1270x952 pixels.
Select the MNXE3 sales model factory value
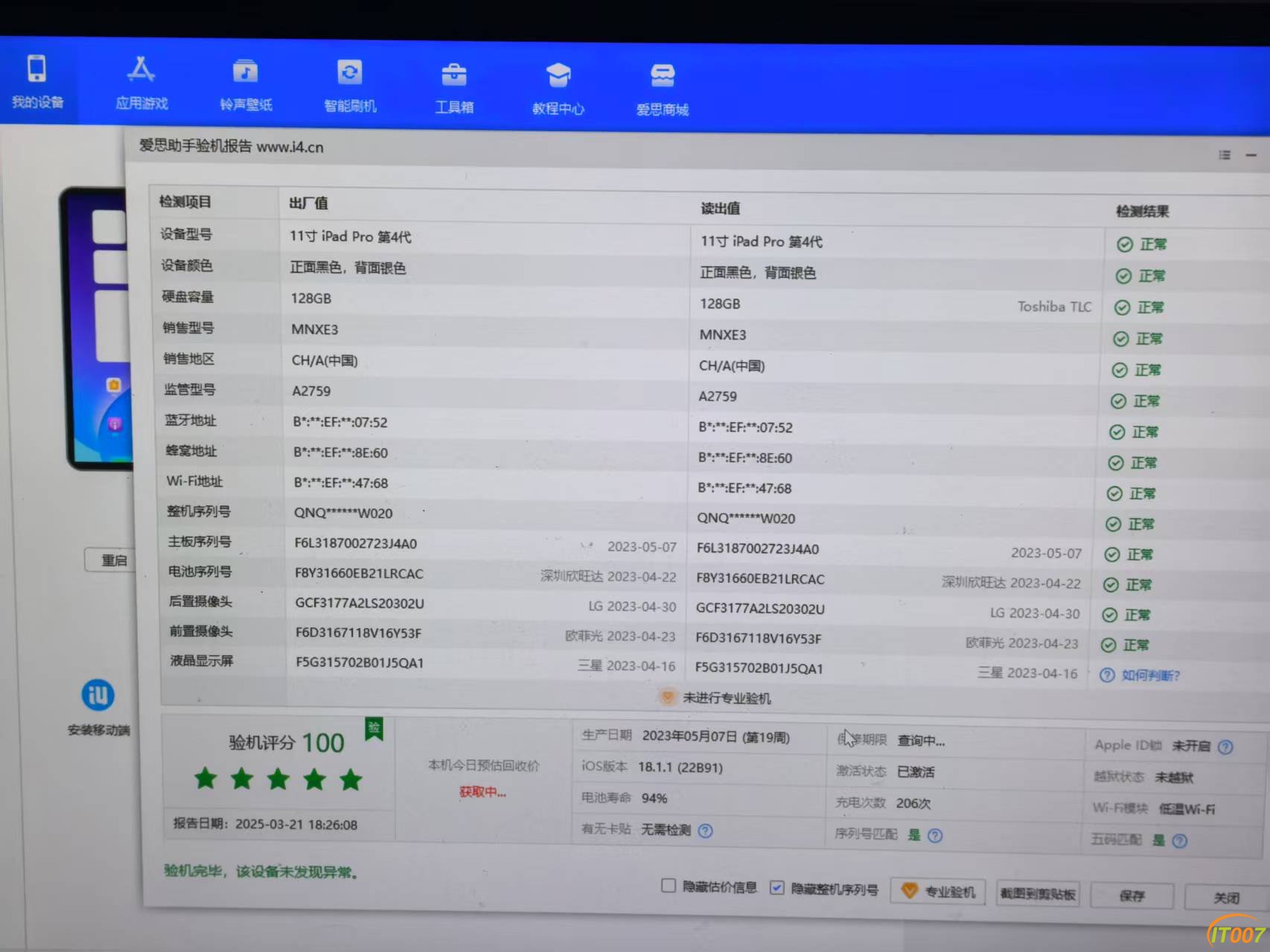coord(314,329)
